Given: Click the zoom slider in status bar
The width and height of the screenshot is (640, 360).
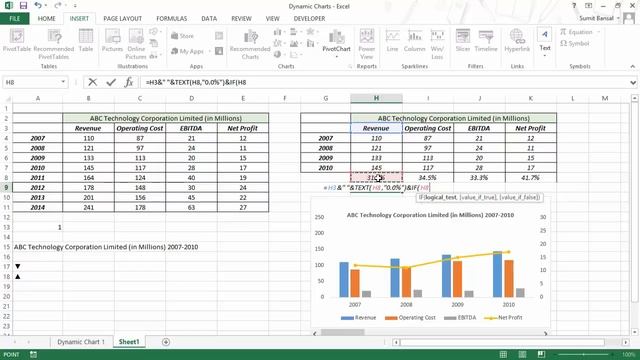Looking at the screenshot, I should (x=584, y=354).
